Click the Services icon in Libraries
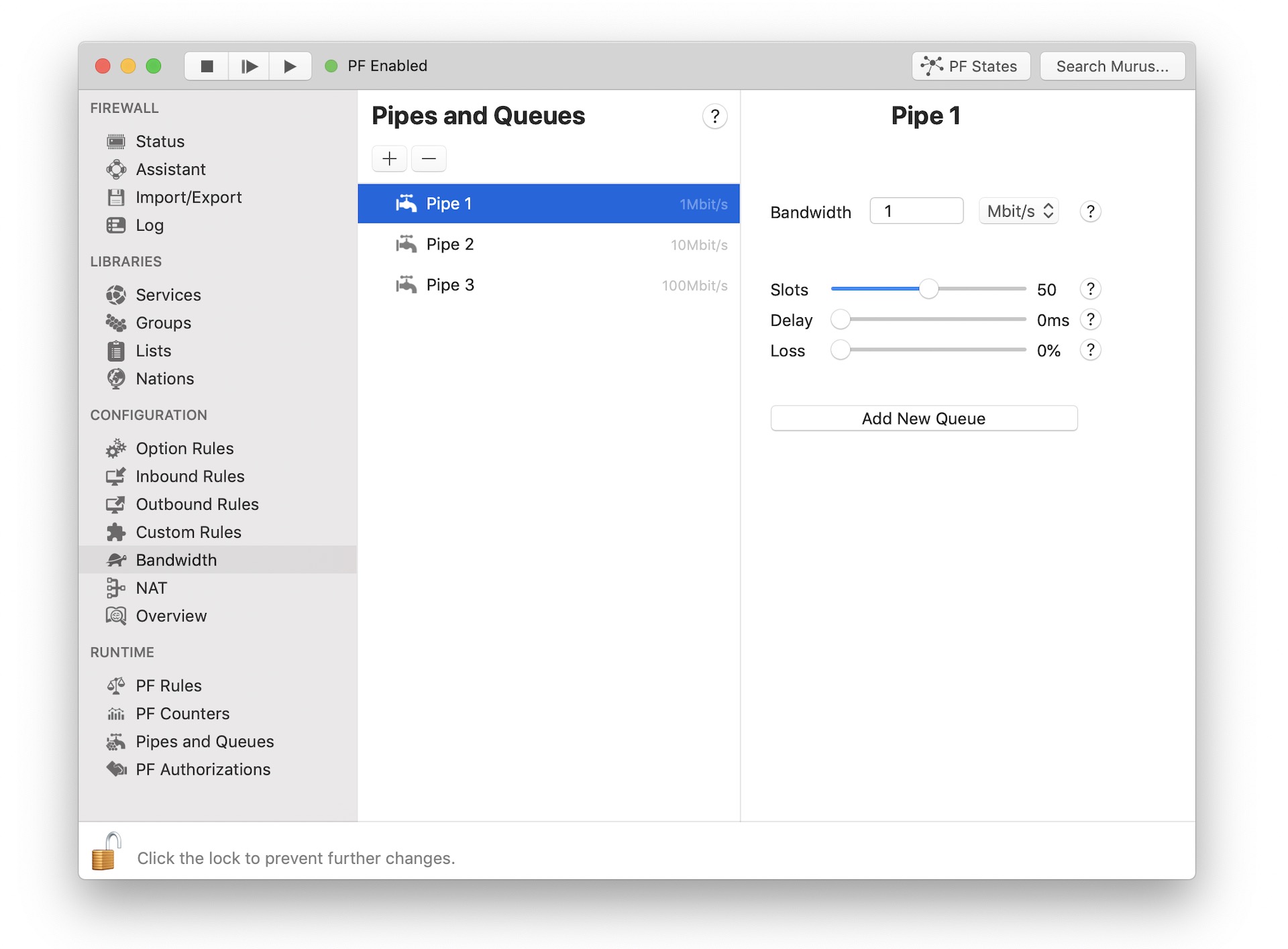This screenshot has width=1288, height=949. pos(116,295)
